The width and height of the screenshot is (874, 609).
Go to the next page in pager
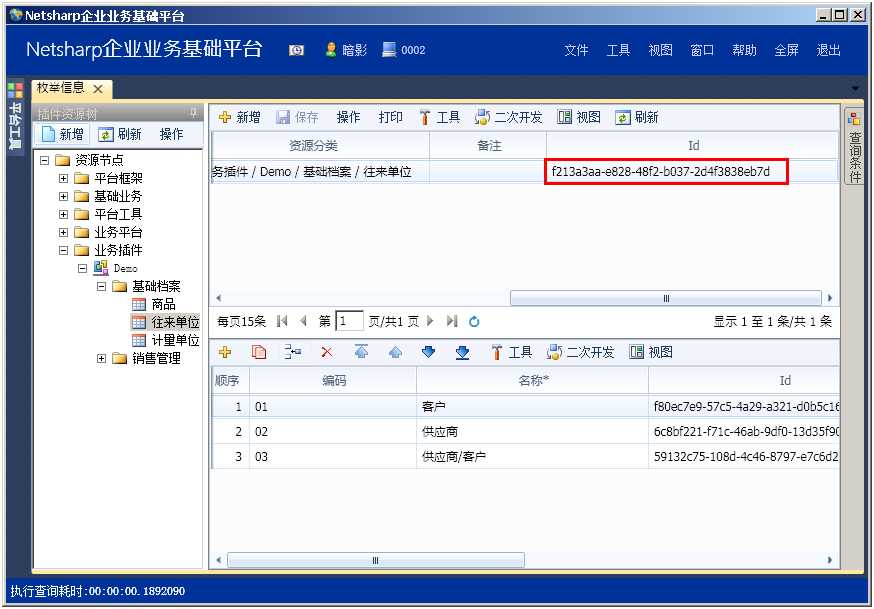click(x=430, y=321)
